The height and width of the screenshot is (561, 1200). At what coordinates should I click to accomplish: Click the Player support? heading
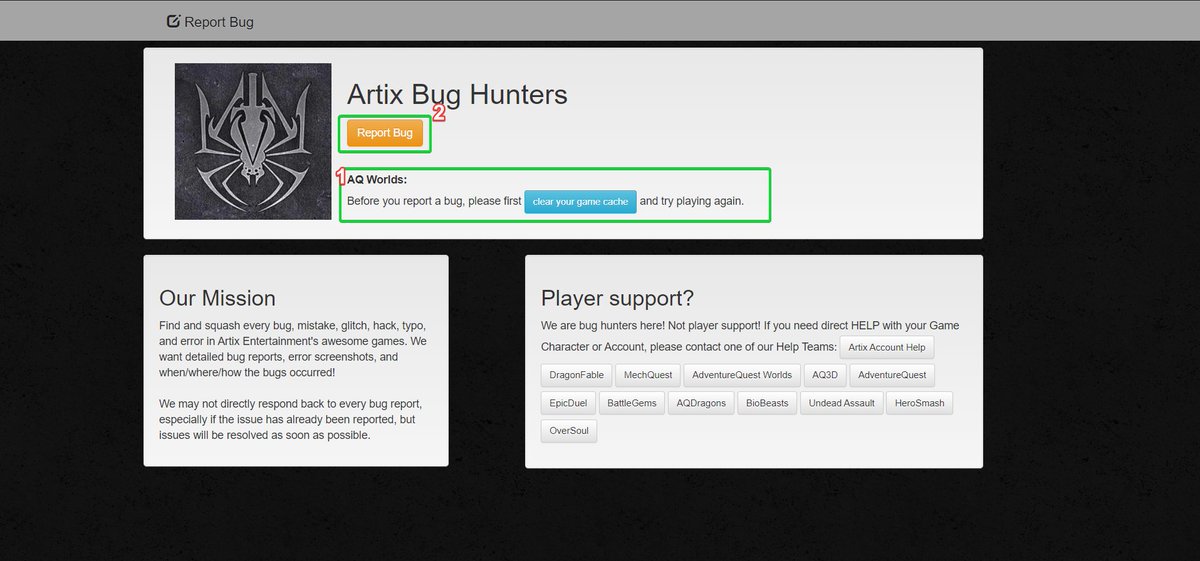(x=617, y=298)
